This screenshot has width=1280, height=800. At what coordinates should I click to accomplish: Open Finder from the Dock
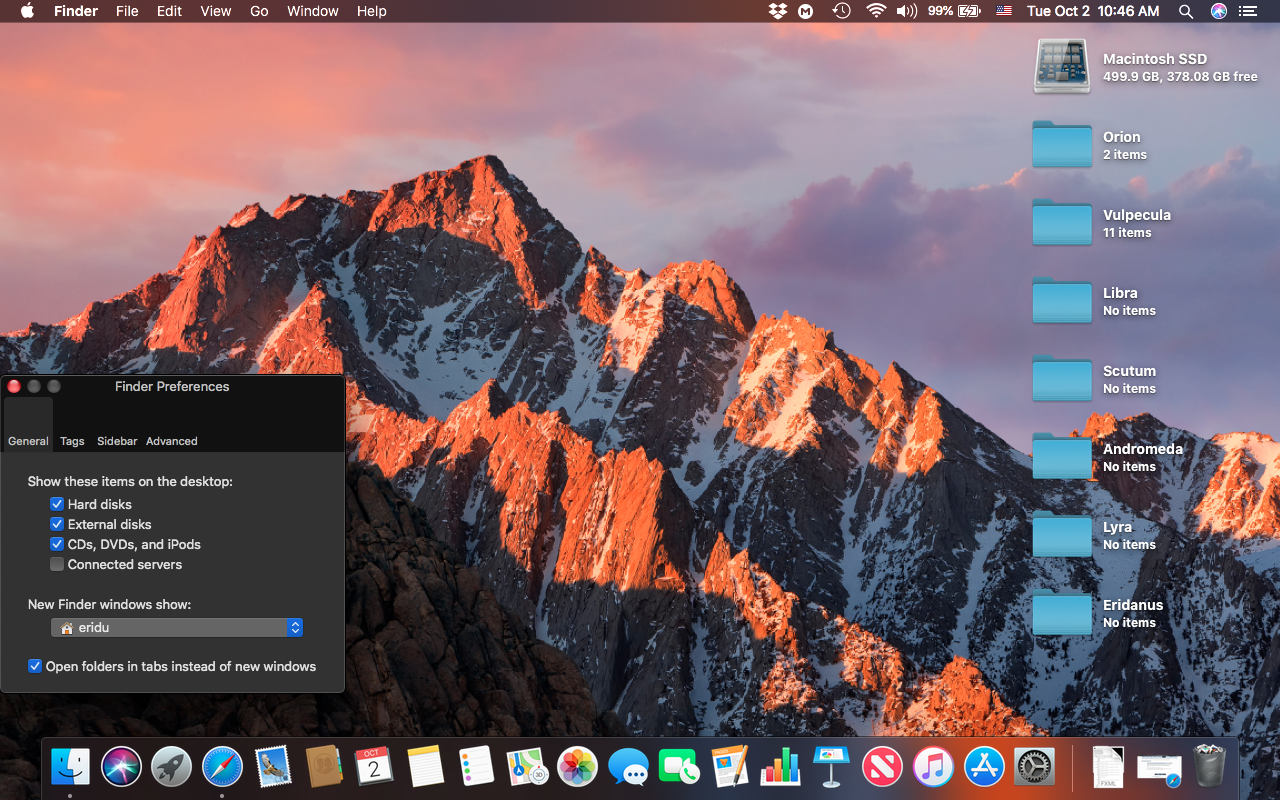(70, 767)
